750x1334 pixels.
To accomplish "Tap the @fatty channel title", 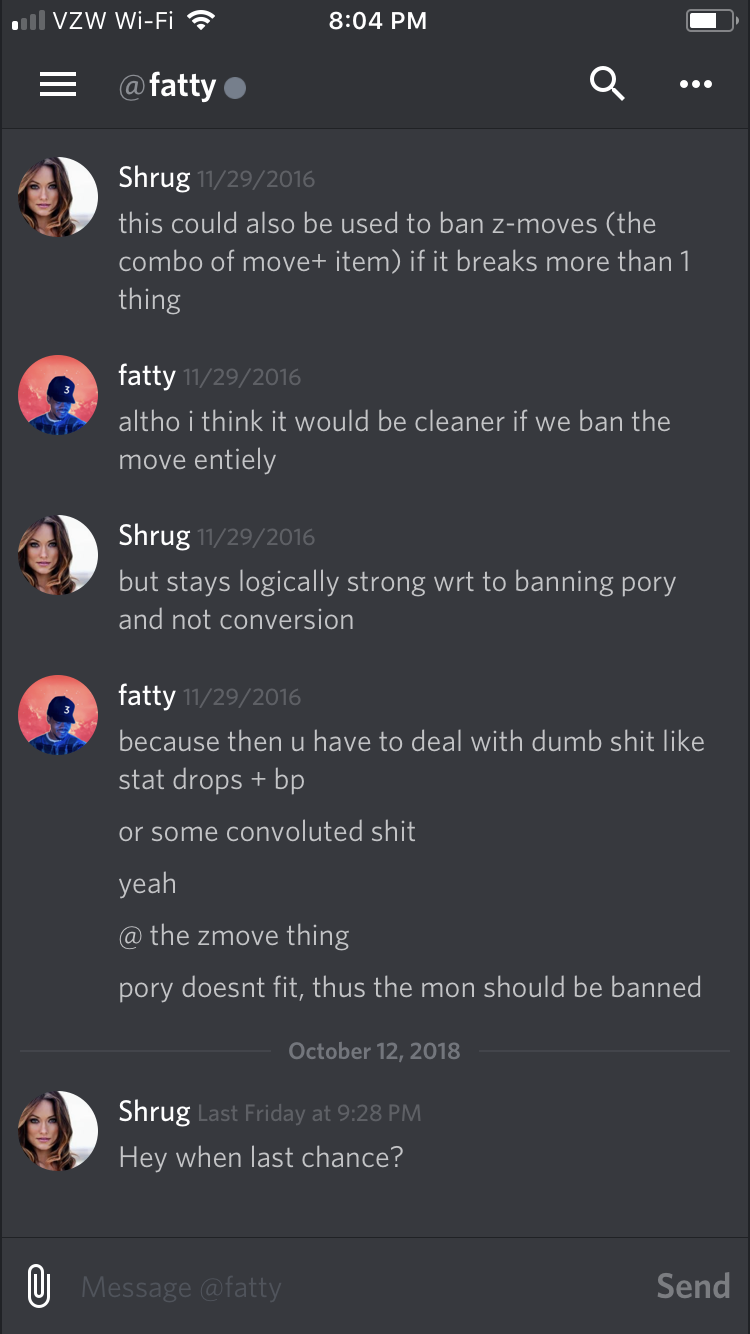I will pyautogui.click(x=167, y=86).
